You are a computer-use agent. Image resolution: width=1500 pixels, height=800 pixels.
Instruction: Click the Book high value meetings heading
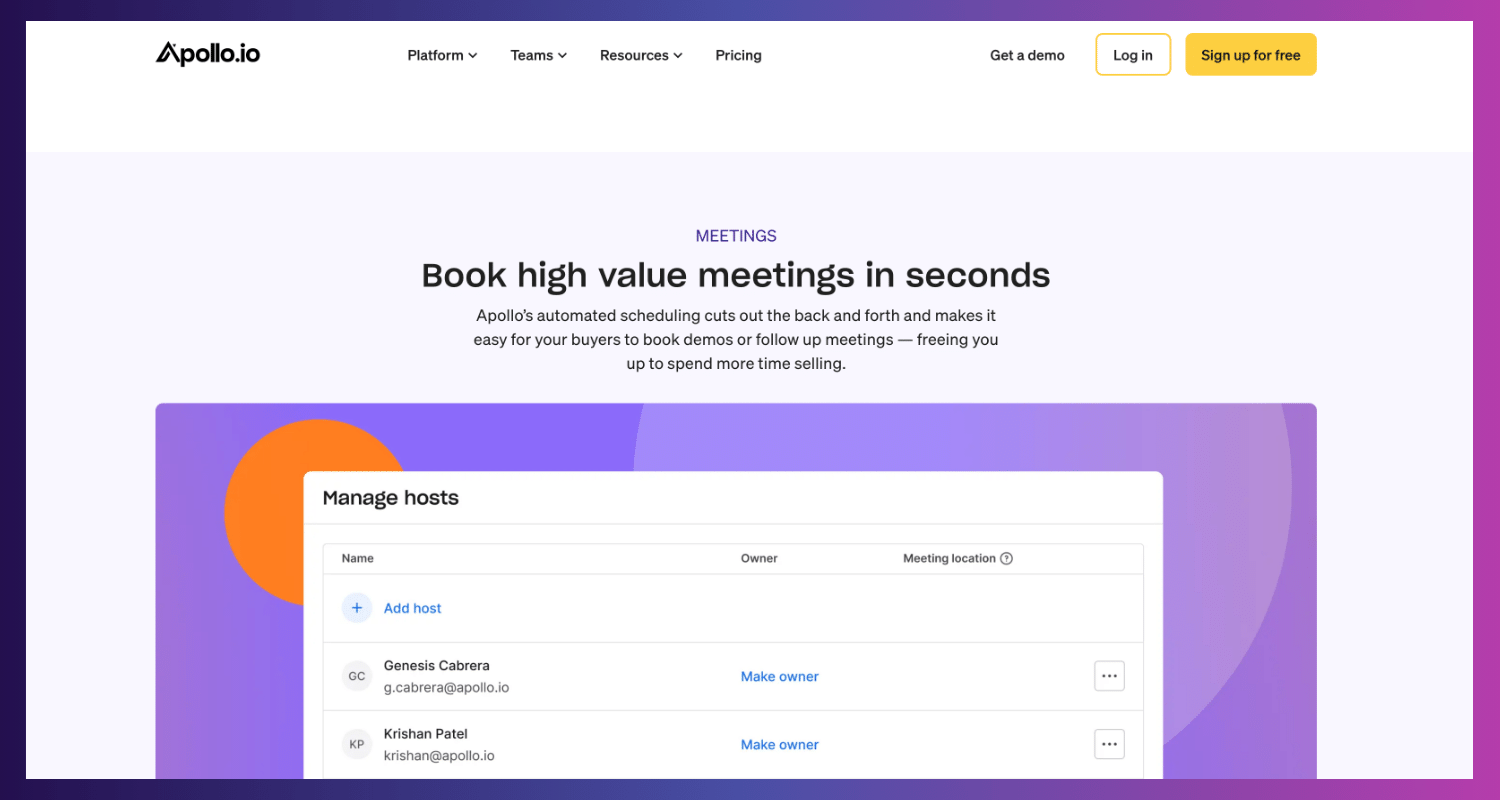[736, 275]
